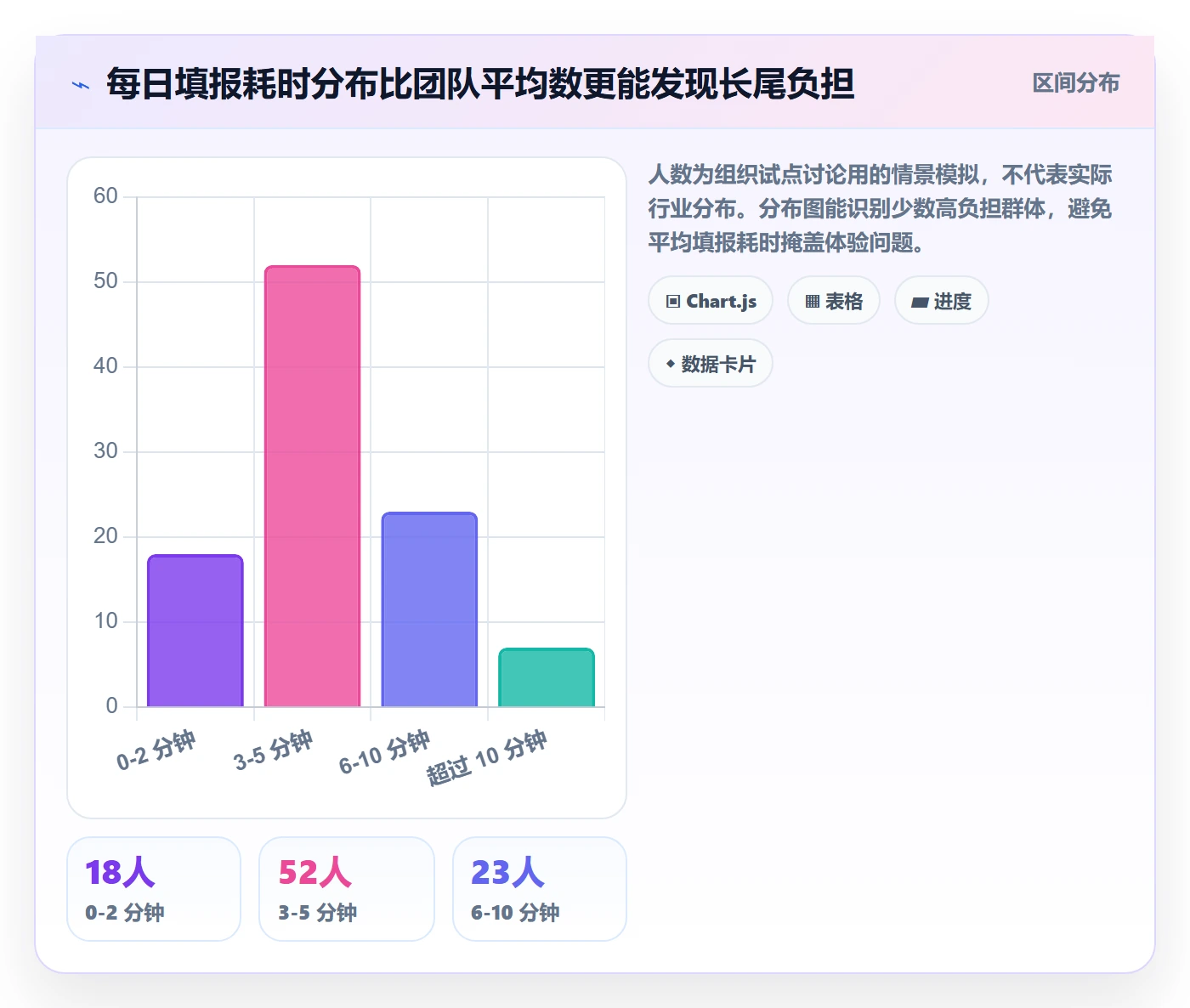This screenshot has width=1190, height=1008.
Task: Click the 3-5 分钟 x-axis label
Action: [x=274, y=750]
